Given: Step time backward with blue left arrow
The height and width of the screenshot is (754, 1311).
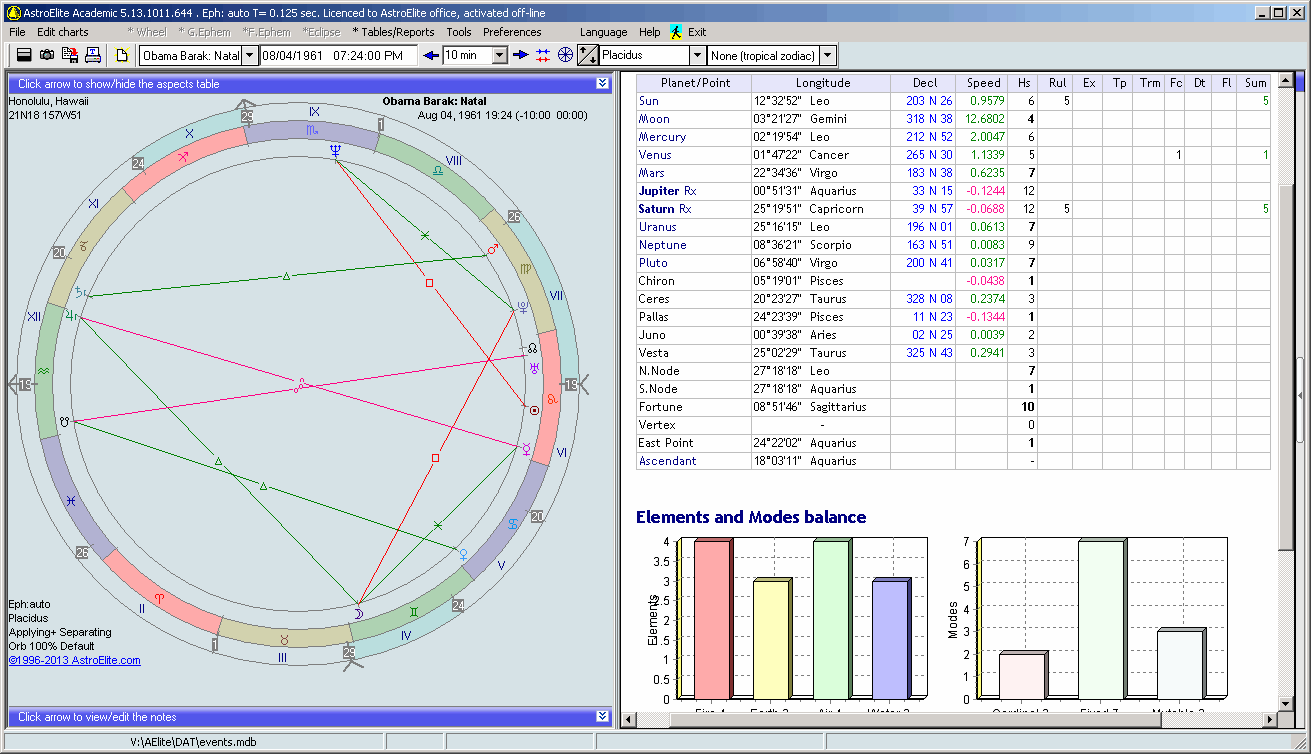Looking at the screenshot, I should 431,55.
